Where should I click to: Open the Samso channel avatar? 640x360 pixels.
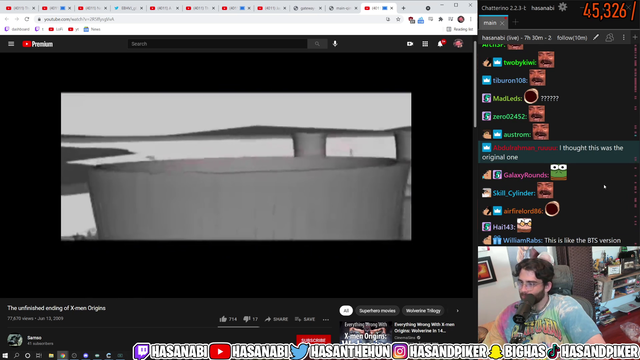pos(15,340)
